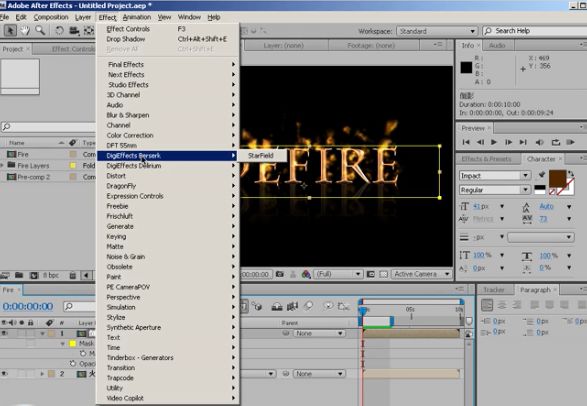Screen dimensions: 587x406
Task: Toggle region of interest button
Action: [x=370, y=274]
